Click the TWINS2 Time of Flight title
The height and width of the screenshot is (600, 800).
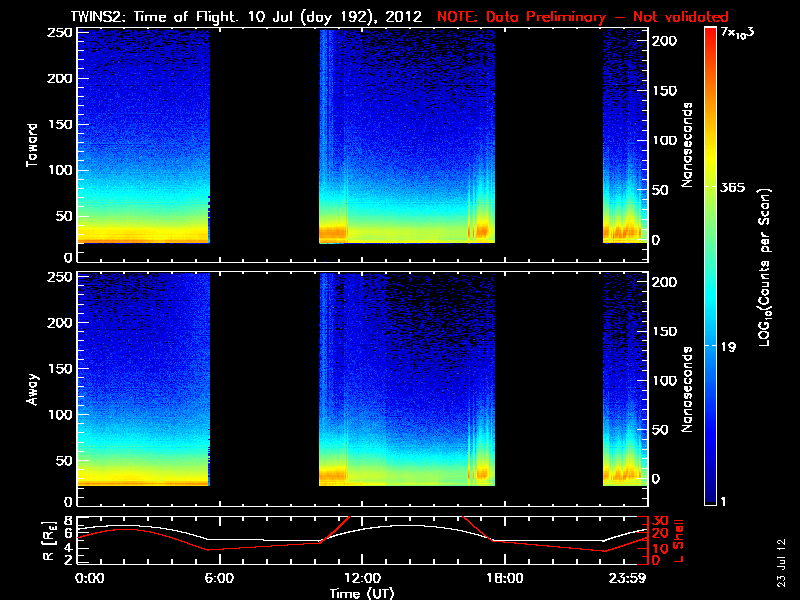(x=246, y=17)
